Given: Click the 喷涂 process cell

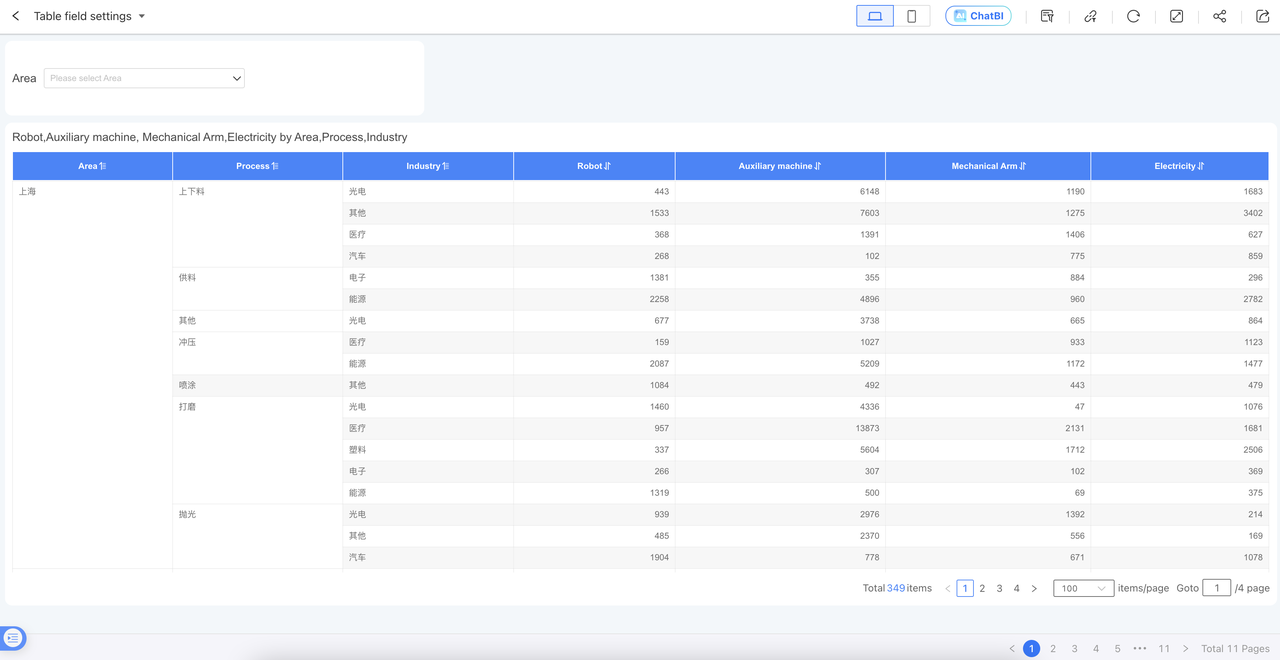Looking at the screenshot, I should 257,385.
